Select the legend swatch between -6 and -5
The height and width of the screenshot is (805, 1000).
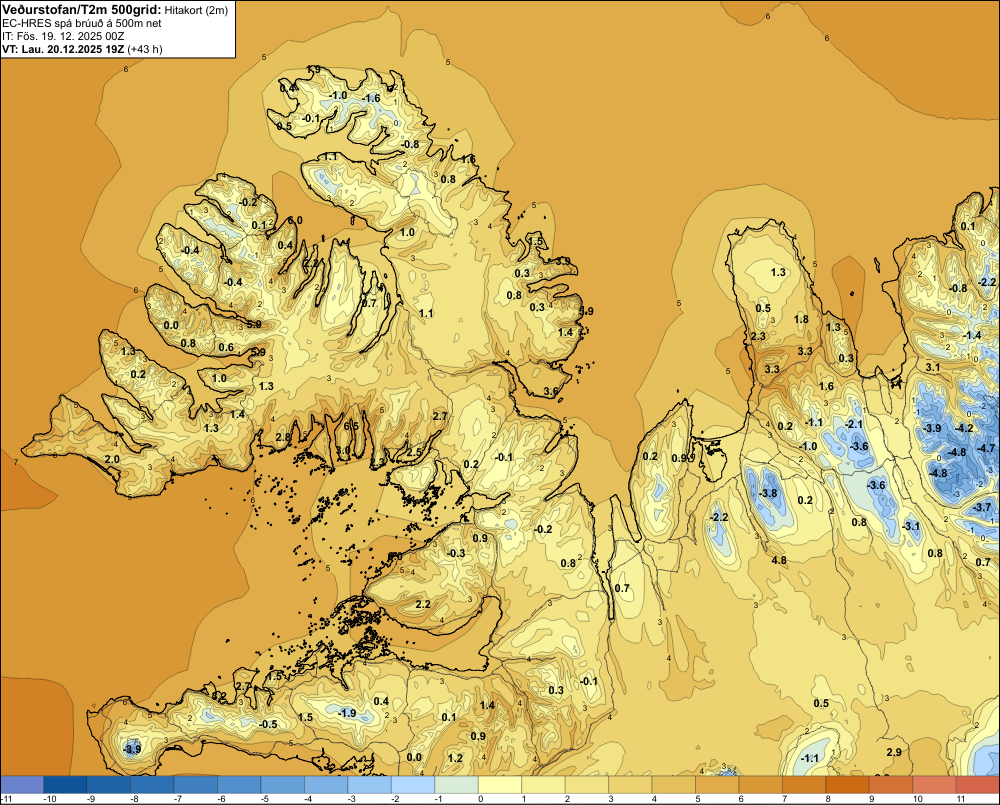(239, 785)
